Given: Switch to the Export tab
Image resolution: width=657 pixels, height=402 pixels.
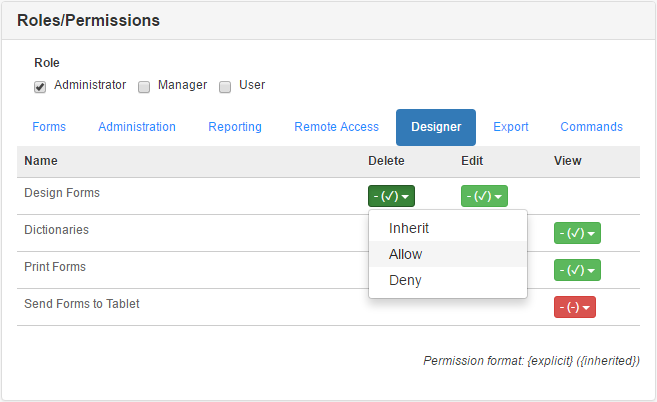Looking at the screenshot, I should (511, 127).
